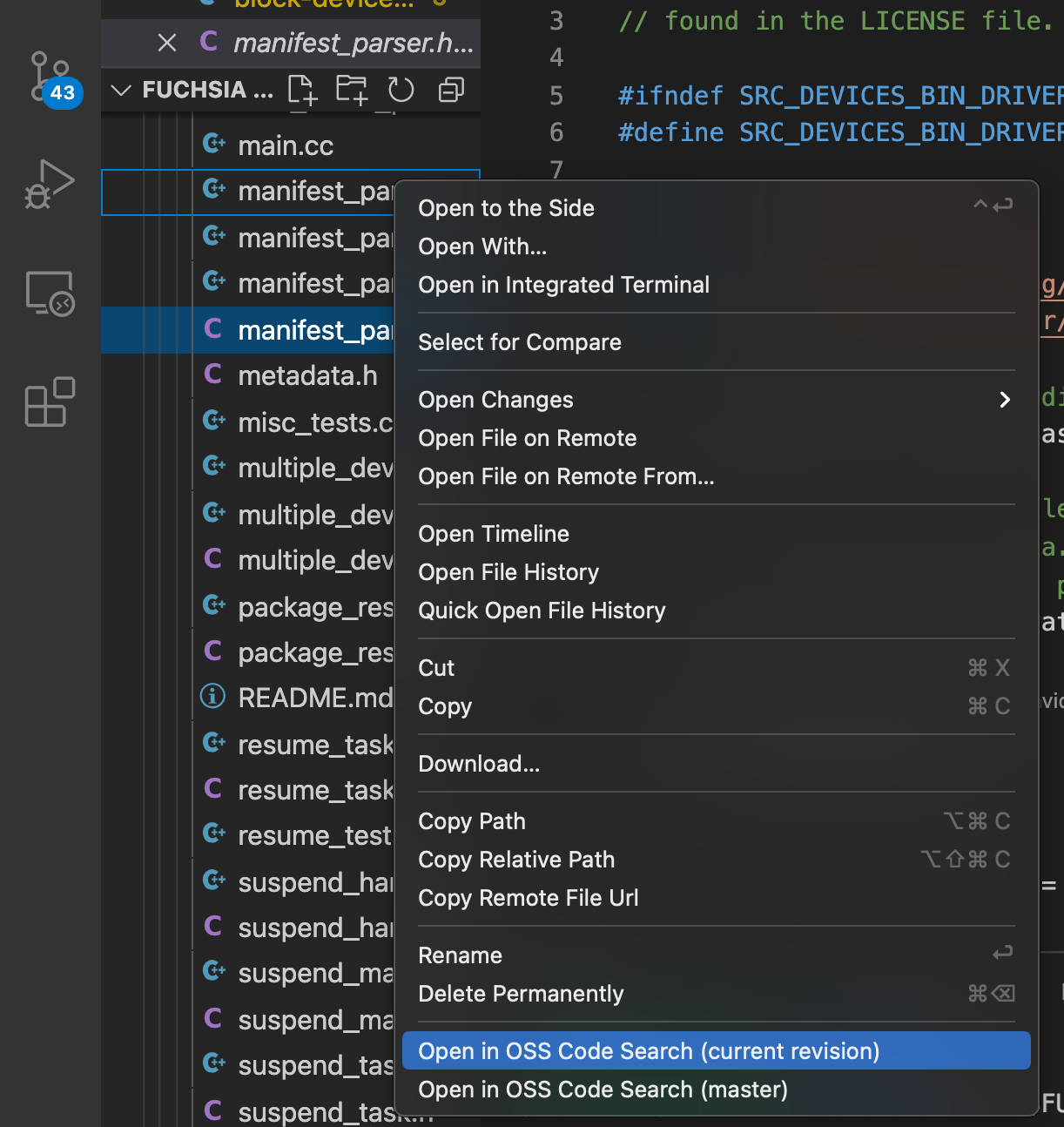Create a new file in the Explorer
Image resolution: width=1064 pixels, height=1127 pixels.
pyautogui.click(x=301, y=89)
